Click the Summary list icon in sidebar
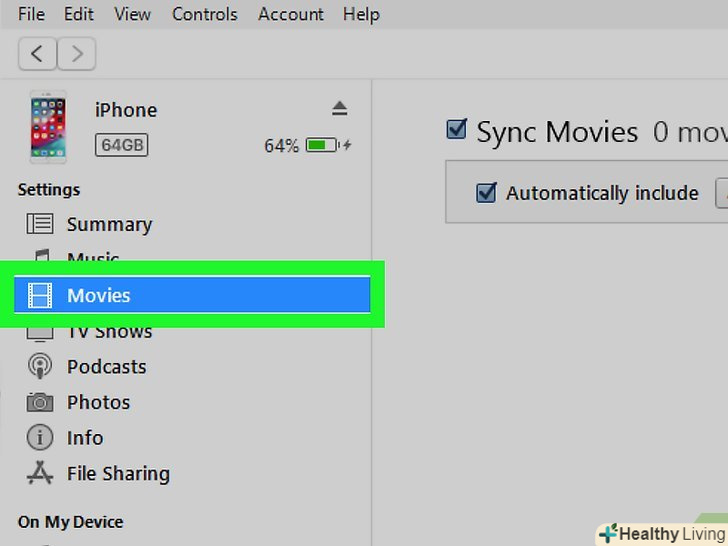The height and width of the screenshot is (546, 728). (x=40, y=224)
